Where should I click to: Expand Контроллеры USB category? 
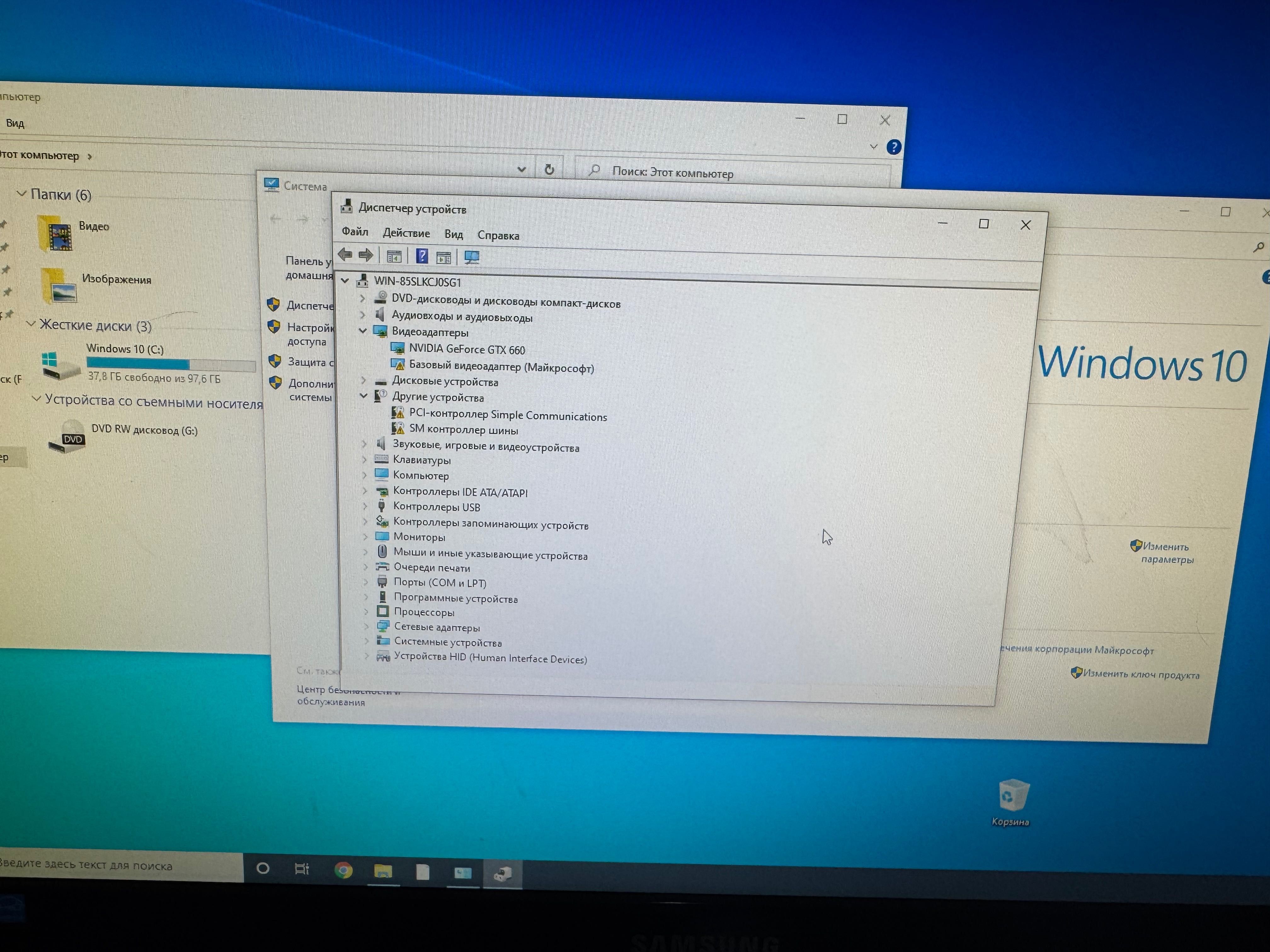(365, 506)
